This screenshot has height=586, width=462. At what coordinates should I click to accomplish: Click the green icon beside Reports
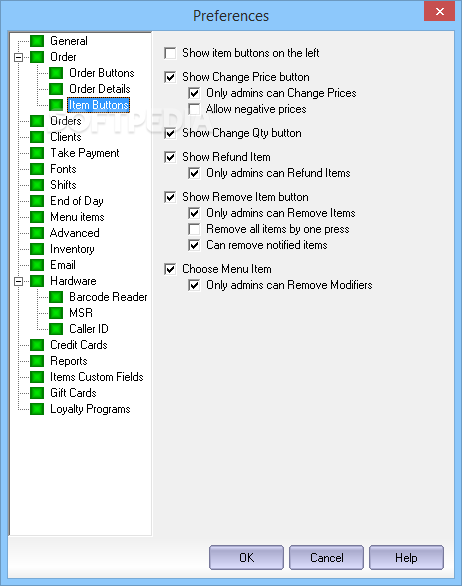(37, 361)
